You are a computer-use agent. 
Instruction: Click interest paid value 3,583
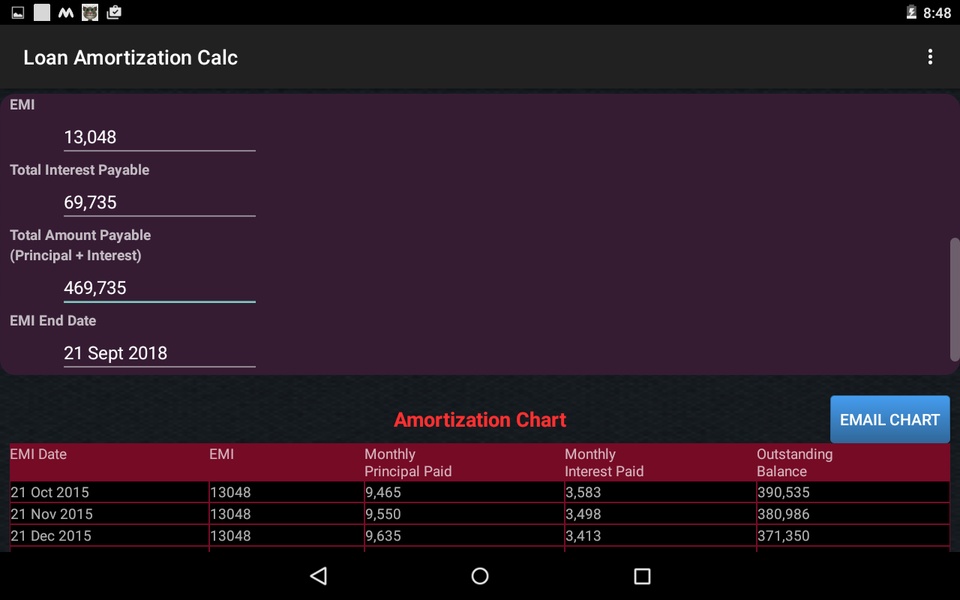click(583, 492)
